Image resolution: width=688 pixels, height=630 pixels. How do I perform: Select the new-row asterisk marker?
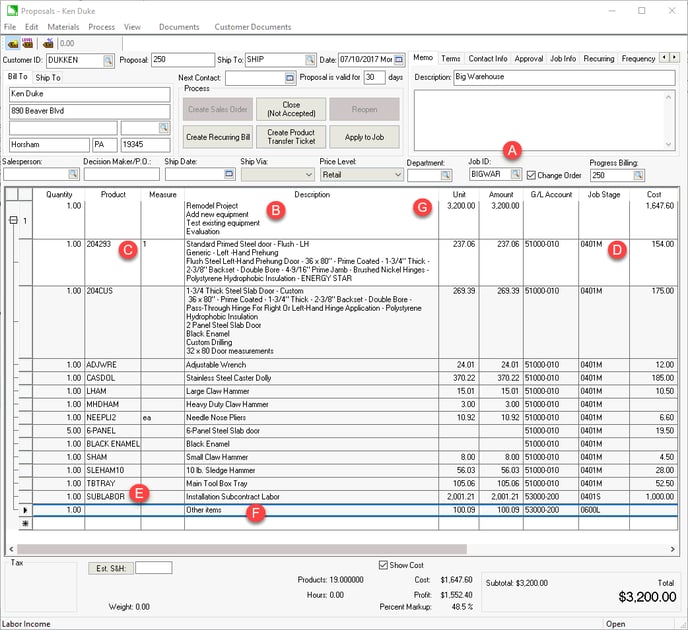[25, 523]
